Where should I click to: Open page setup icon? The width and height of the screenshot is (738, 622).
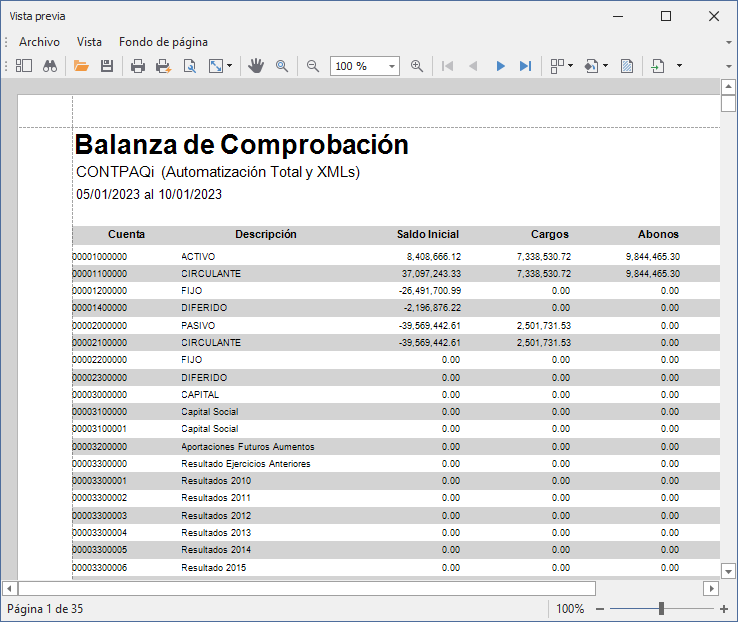click(x=190, y=66)
